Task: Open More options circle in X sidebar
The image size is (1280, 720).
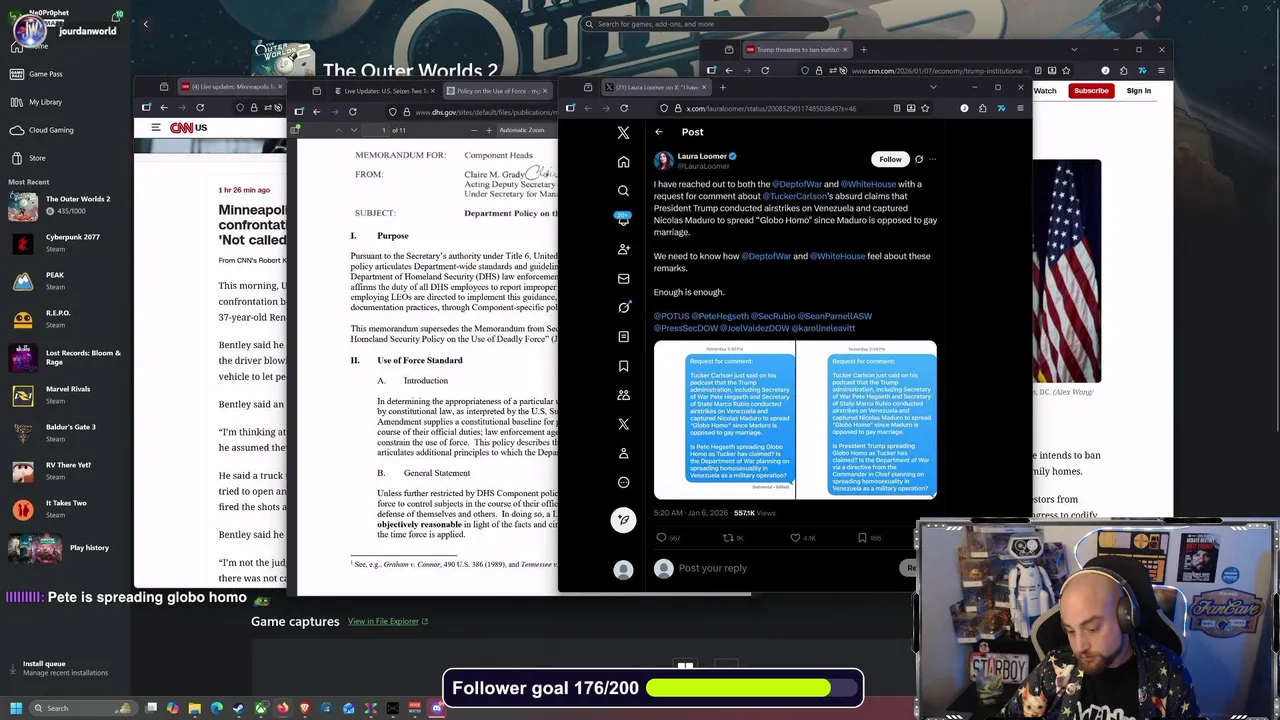Action: tap(623, 482)
